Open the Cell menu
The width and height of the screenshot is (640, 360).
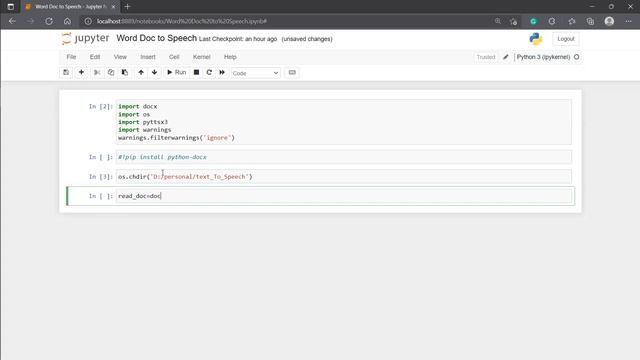tap(174, 57)
